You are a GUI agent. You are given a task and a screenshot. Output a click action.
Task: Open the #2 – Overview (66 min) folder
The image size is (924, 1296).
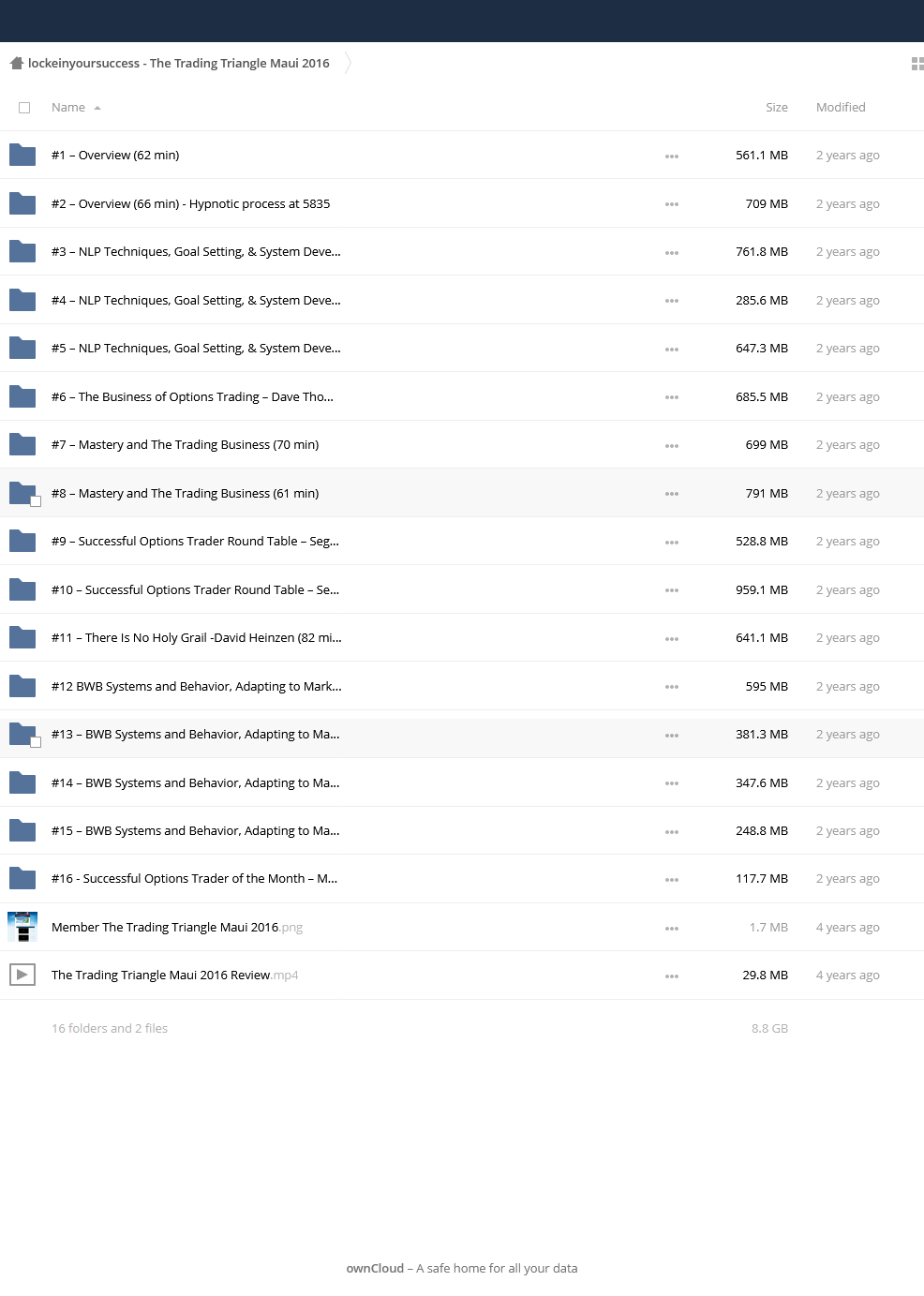[x=191, y=203]
